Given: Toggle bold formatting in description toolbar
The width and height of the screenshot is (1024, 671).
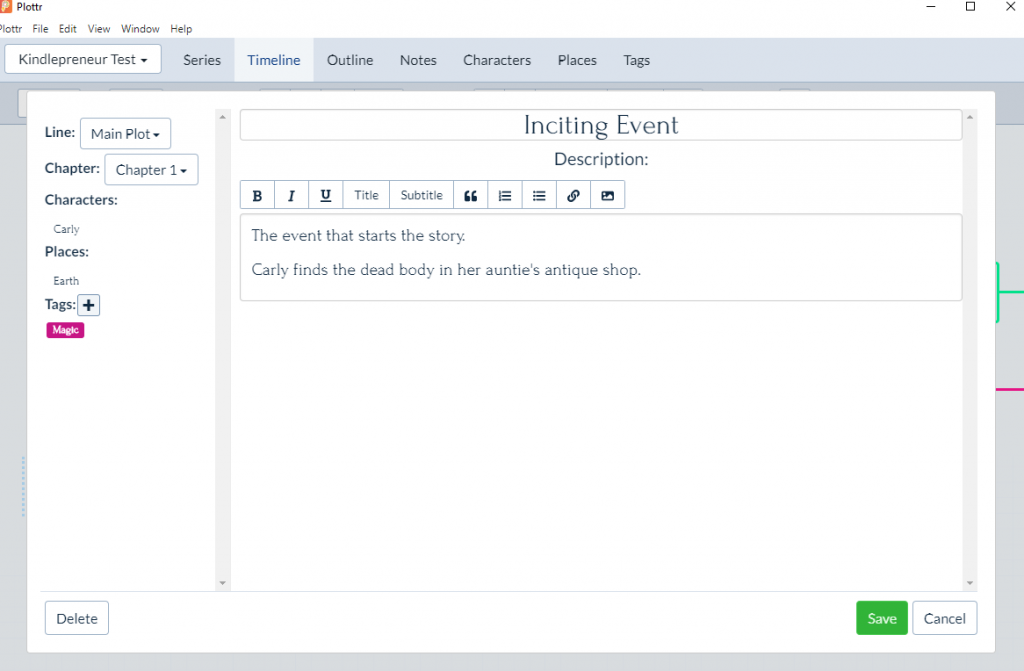Looking at the screenshot, I should [257, 195].
